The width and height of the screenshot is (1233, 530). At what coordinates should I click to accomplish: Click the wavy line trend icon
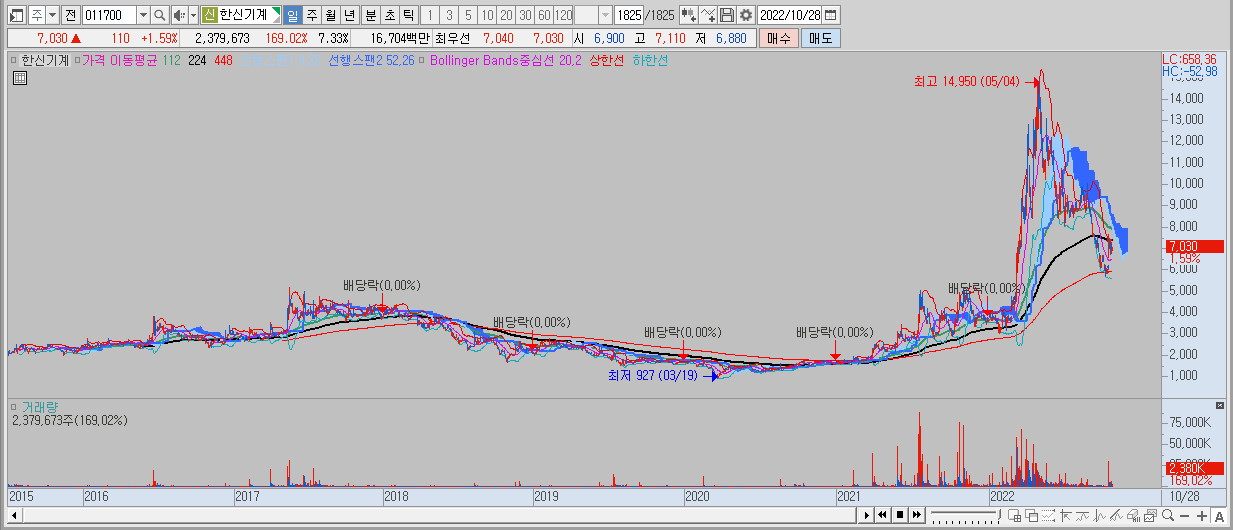[x=1083, y=515]
